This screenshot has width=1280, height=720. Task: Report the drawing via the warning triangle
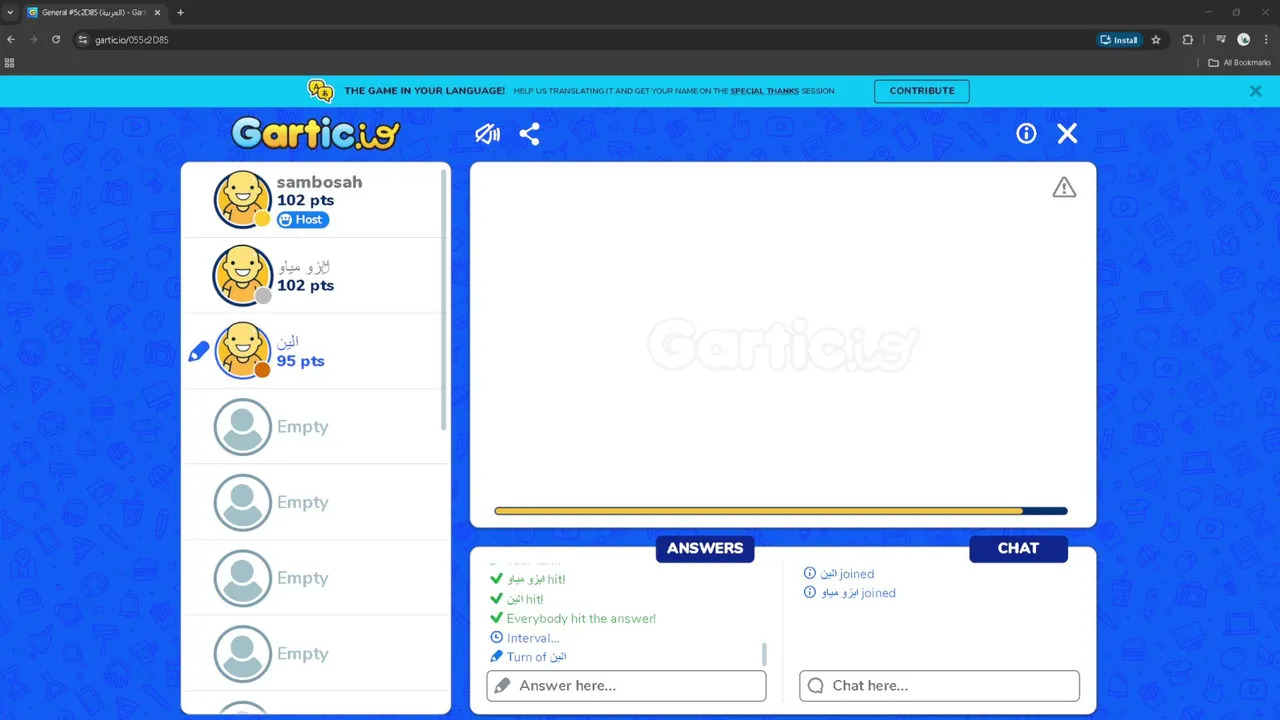pyautogui.click(x=1064, y=187)
